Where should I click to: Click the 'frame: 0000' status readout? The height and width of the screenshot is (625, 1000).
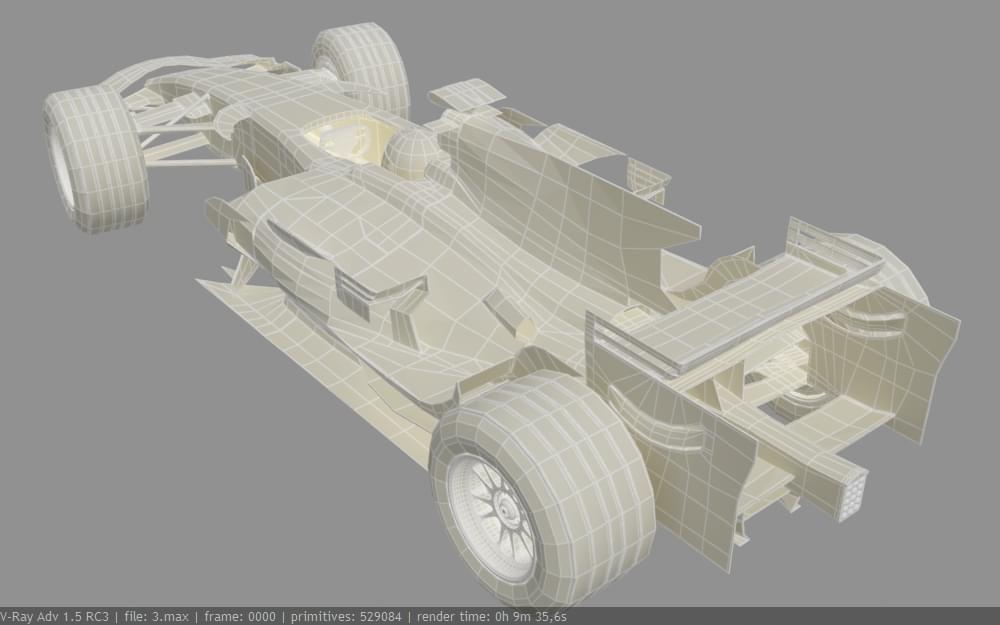tap(239, 617)
